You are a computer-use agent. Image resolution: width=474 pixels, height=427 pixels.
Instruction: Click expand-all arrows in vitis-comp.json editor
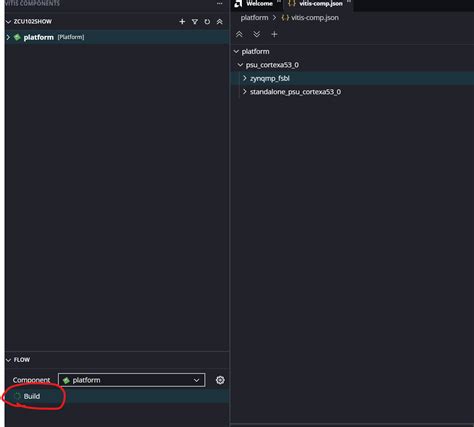(256, 34)
